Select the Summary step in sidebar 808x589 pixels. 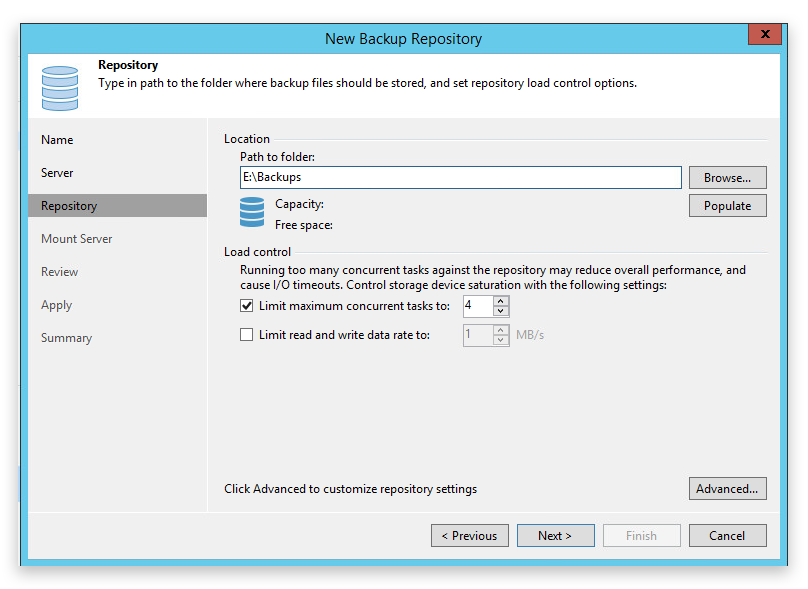(66, 338)
